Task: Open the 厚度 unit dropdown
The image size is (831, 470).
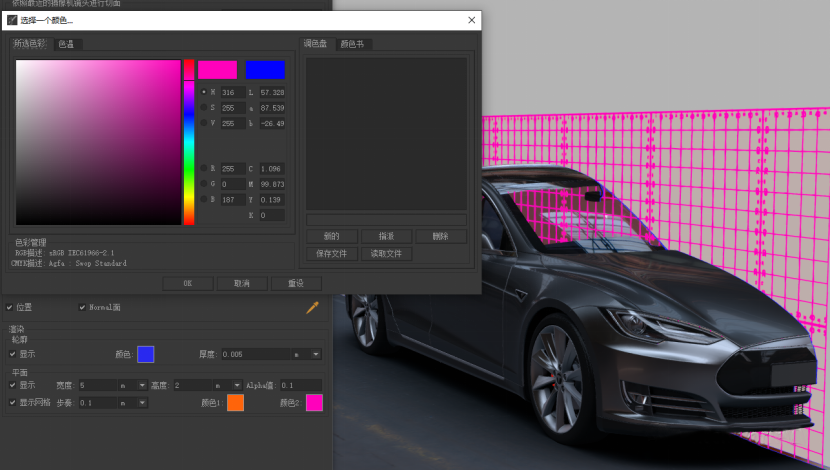Action: [307, 354]
